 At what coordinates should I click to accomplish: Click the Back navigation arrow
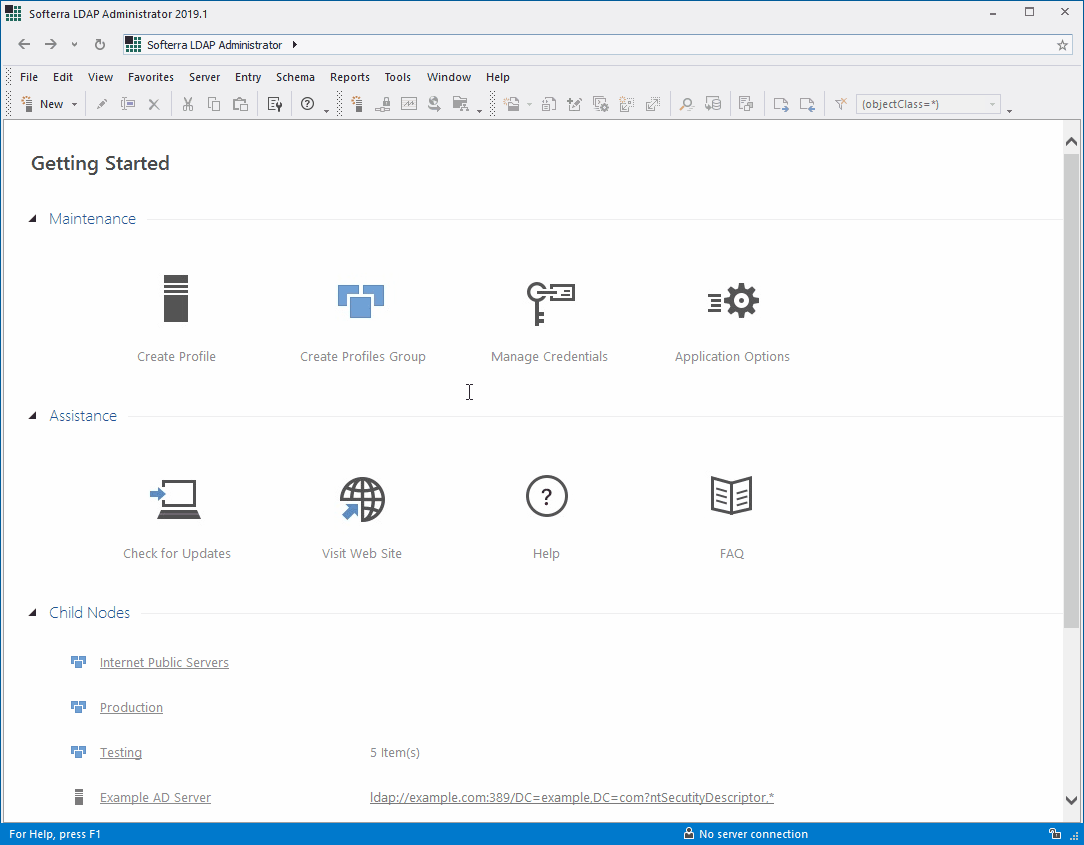[x=24, y=44]
